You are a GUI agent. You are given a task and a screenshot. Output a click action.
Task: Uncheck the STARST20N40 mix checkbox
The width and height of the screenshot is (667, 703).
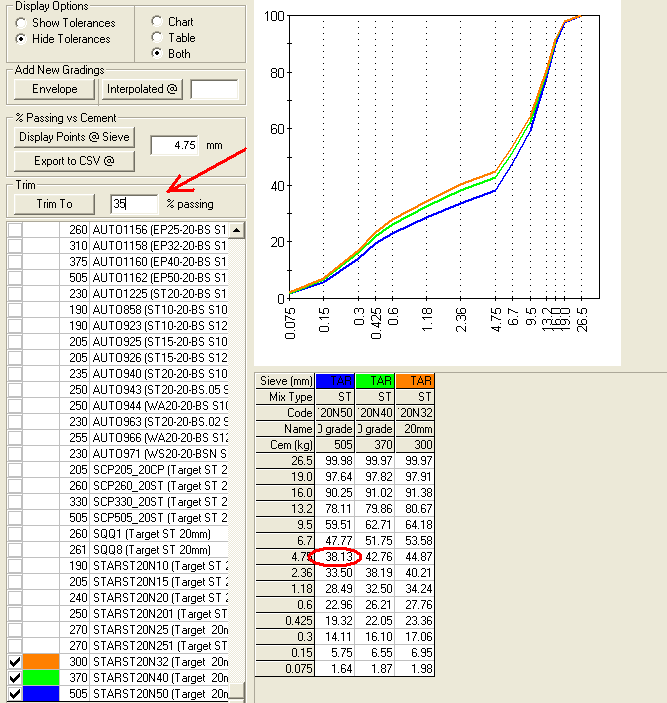click(x=14, y=678)
